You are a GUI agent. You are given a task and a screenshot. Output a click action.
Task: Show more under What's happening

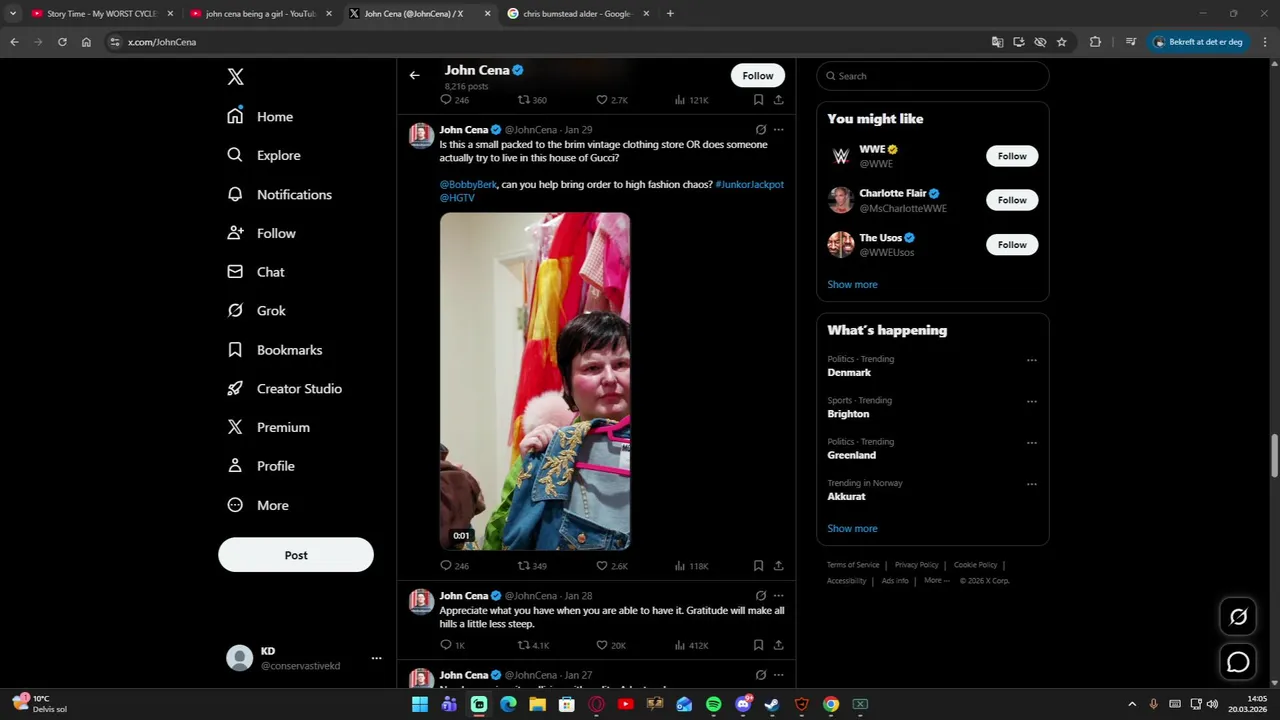pyautogui.click(x=852, y=529)
